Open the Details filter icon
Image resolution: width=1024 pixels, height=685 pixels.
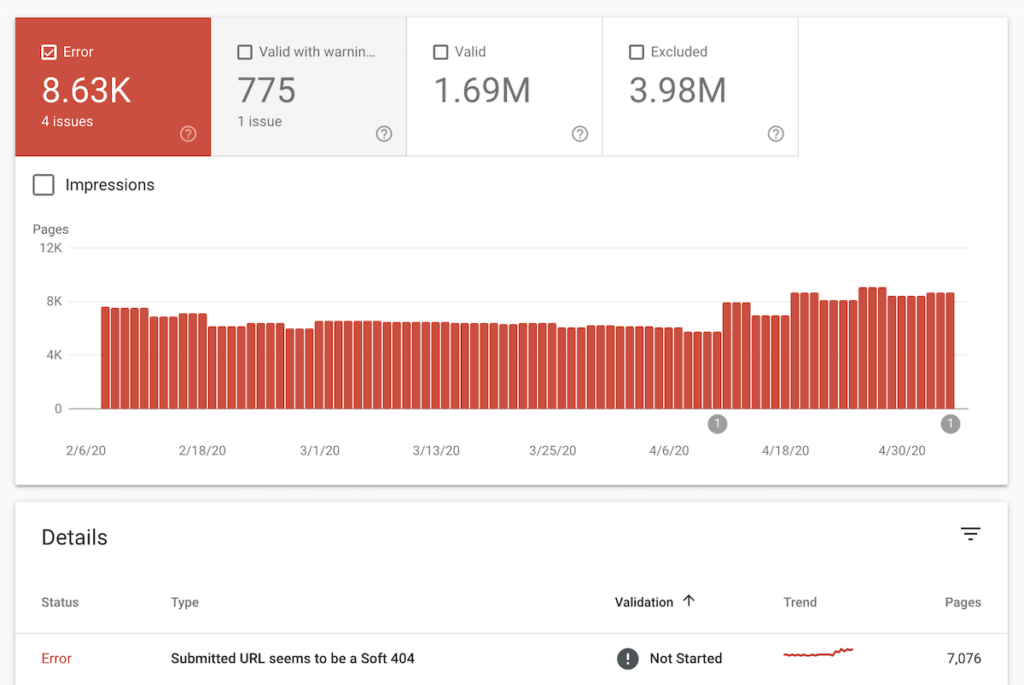coord(970,534)
